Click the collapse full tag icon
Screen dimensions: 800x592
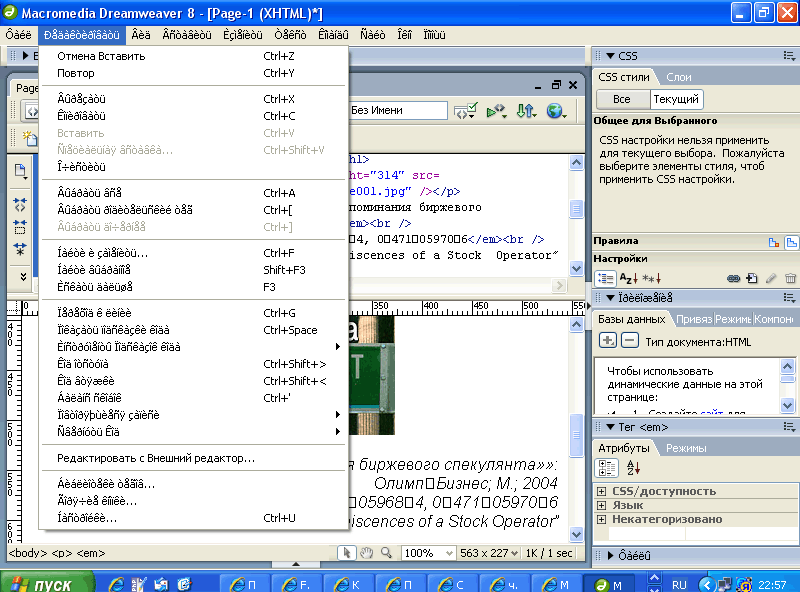pyautogui.click(x=20, y=205)
